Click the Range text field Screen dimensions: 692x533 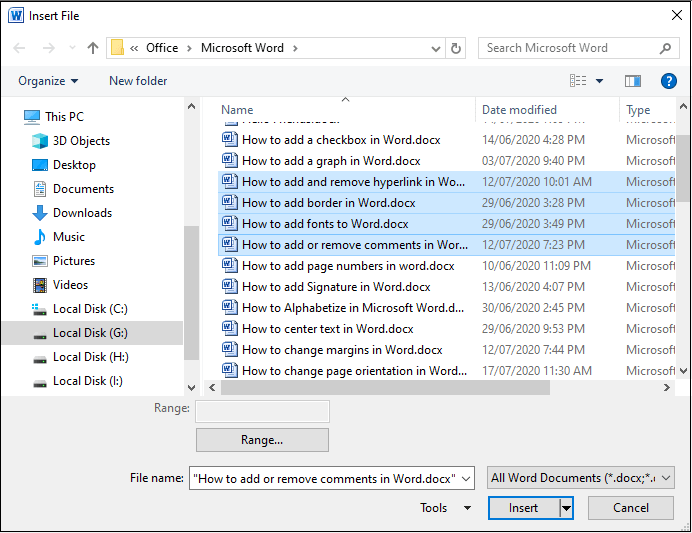(263, 412)
